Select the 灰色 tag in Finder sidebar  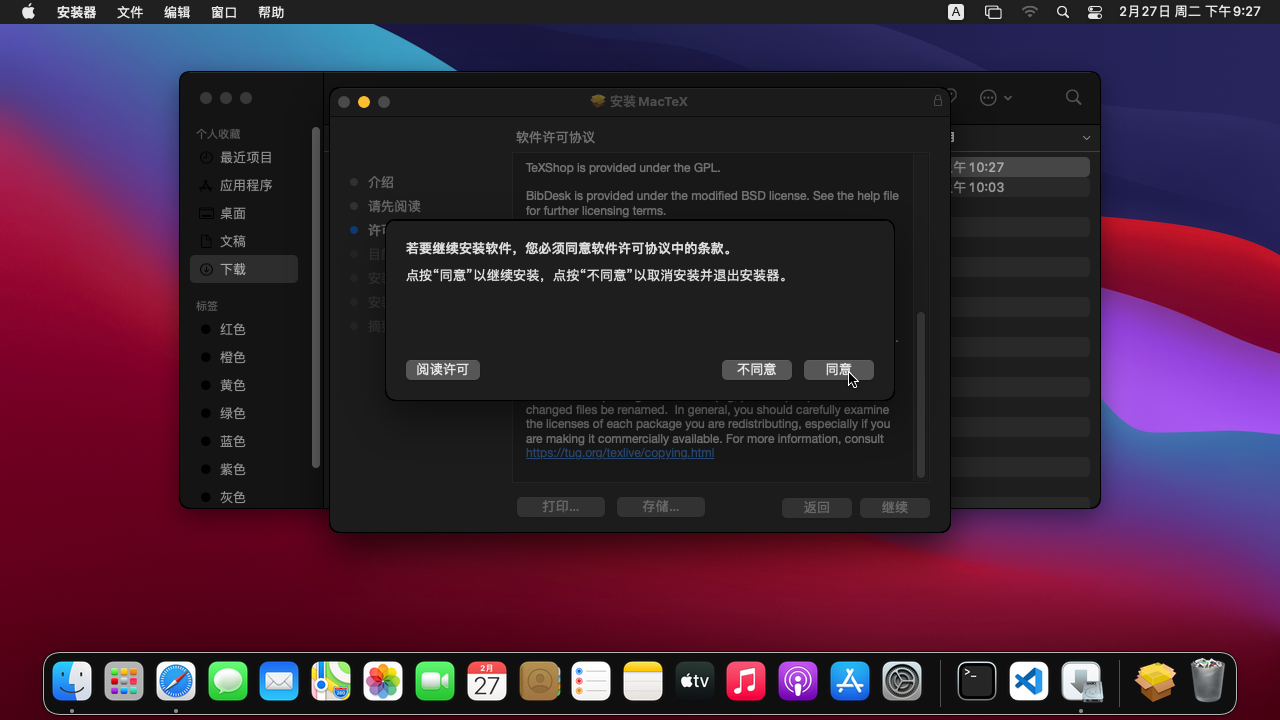[244, 497]
